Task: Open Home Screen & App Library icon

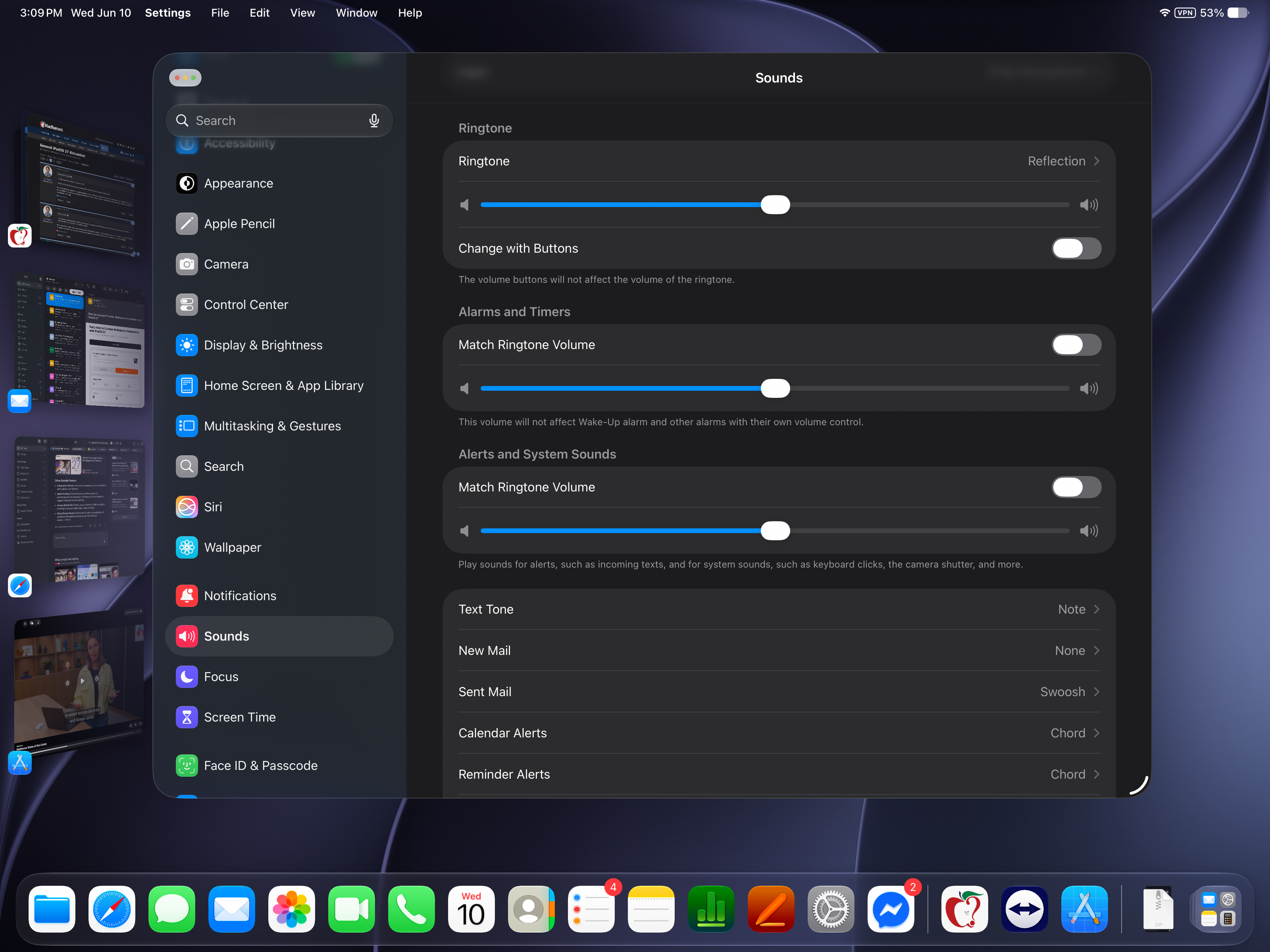Action: 187,386
